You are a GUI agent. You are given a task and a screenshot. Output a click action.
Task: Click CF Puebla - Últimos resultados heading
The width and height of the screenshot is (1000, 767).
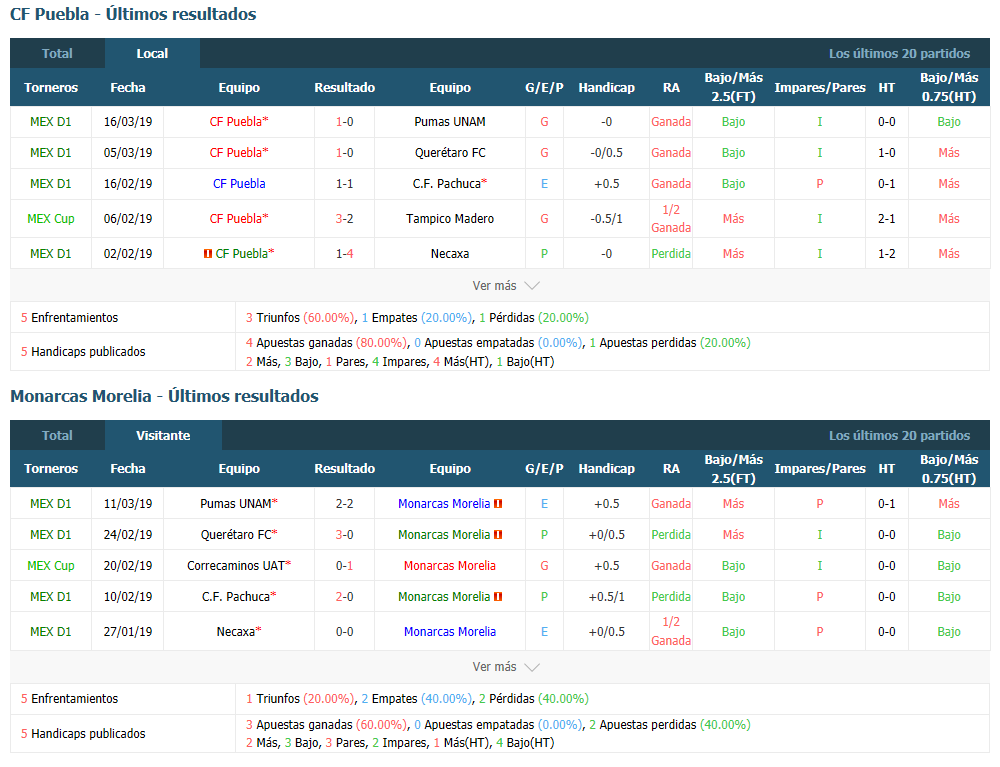coord(133,14)
